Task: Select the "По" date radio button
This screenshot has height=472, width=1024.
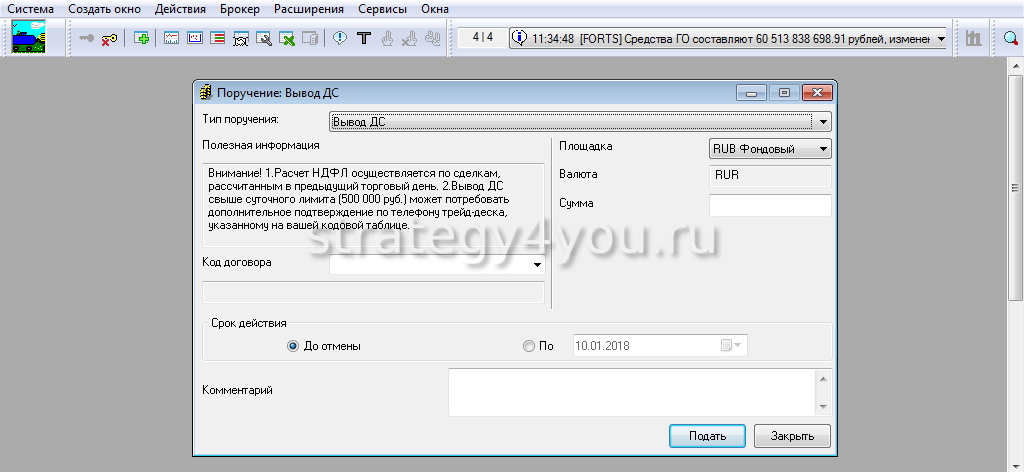Action: click(529, 346)
